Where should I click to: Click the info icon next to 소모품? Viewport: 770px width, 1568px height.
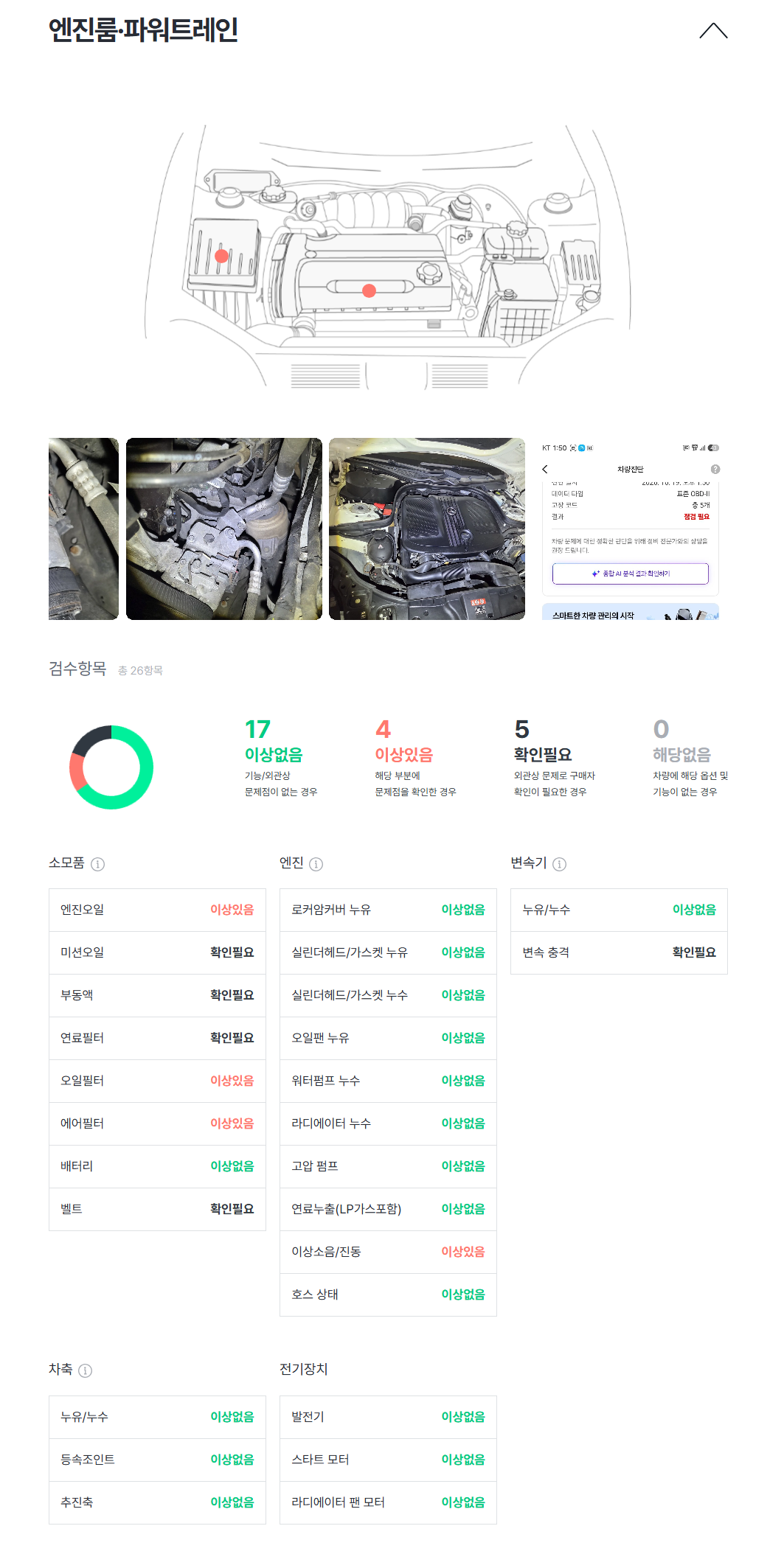[97, 864]
